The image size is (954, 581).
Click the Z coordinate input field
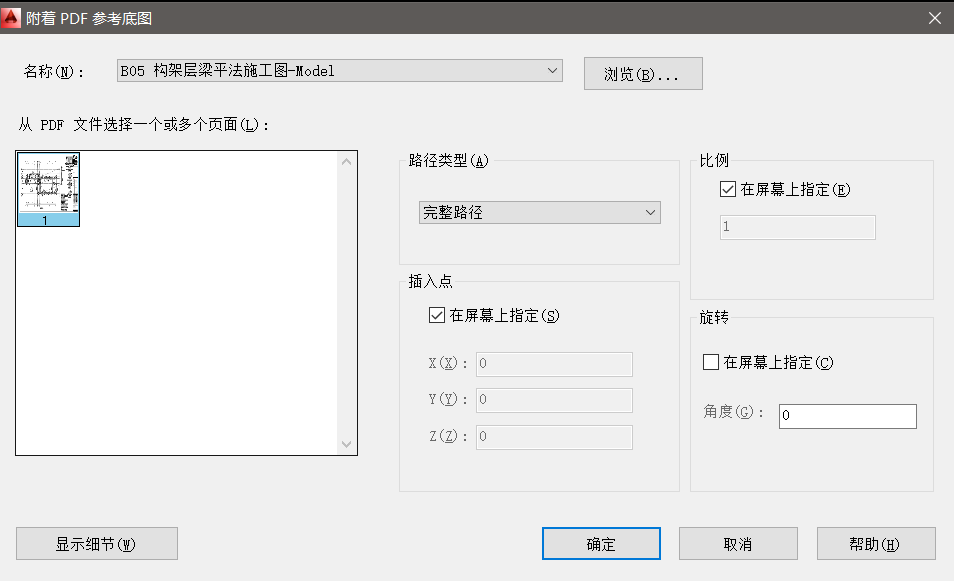click(554, 437)
